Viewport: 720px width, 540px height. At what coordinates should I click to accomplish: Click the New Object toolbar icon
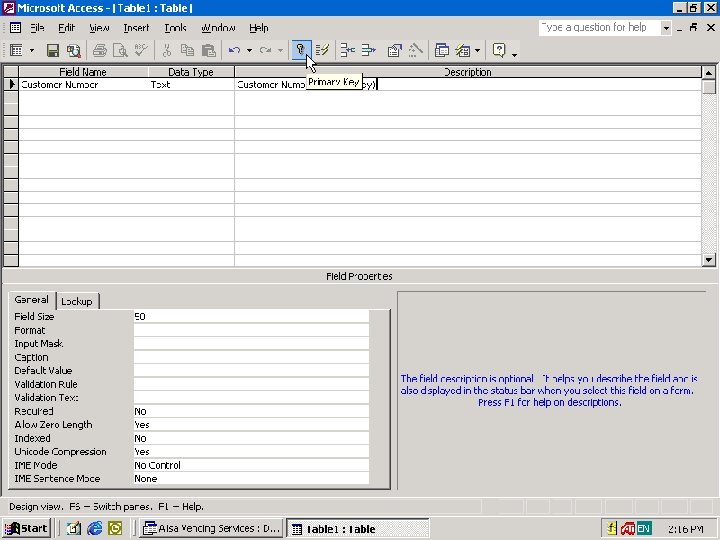coord(463,50)
